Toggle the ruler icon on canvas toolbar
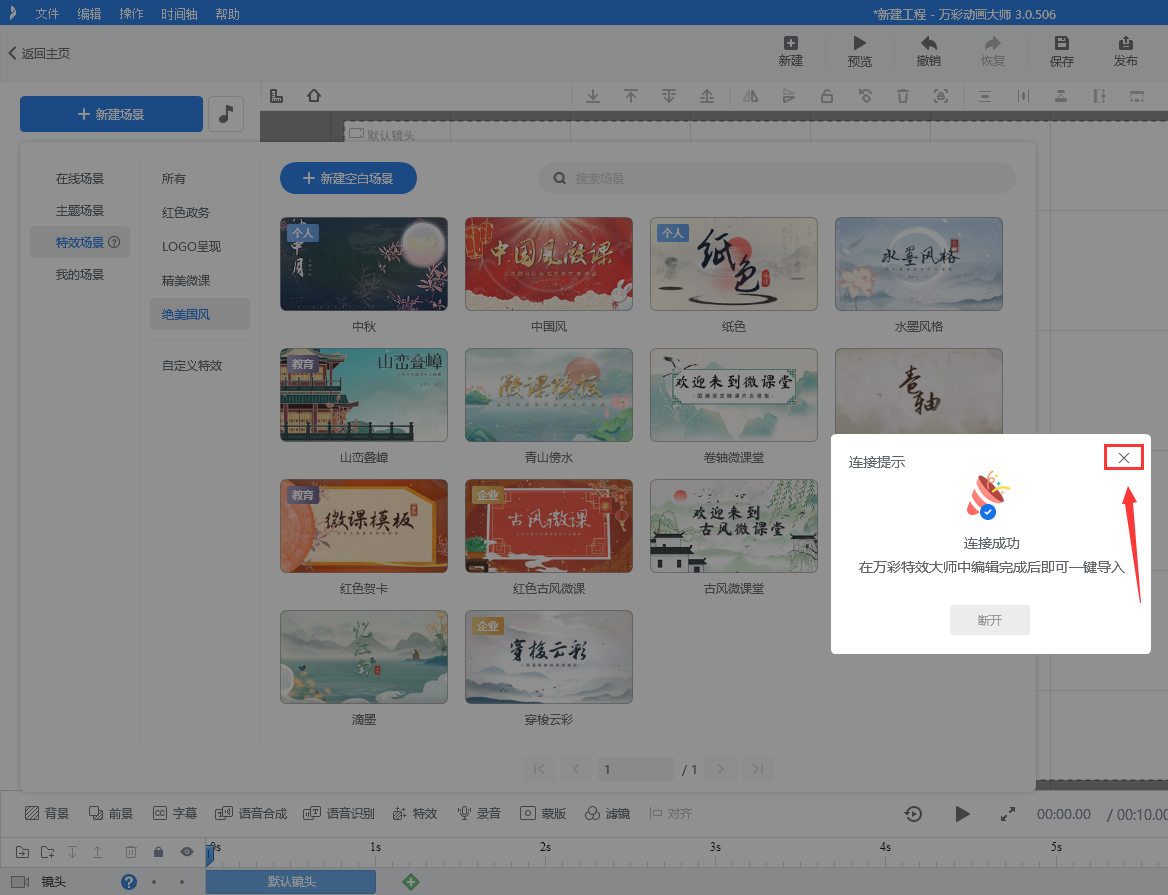 click(x=276, y=96)
